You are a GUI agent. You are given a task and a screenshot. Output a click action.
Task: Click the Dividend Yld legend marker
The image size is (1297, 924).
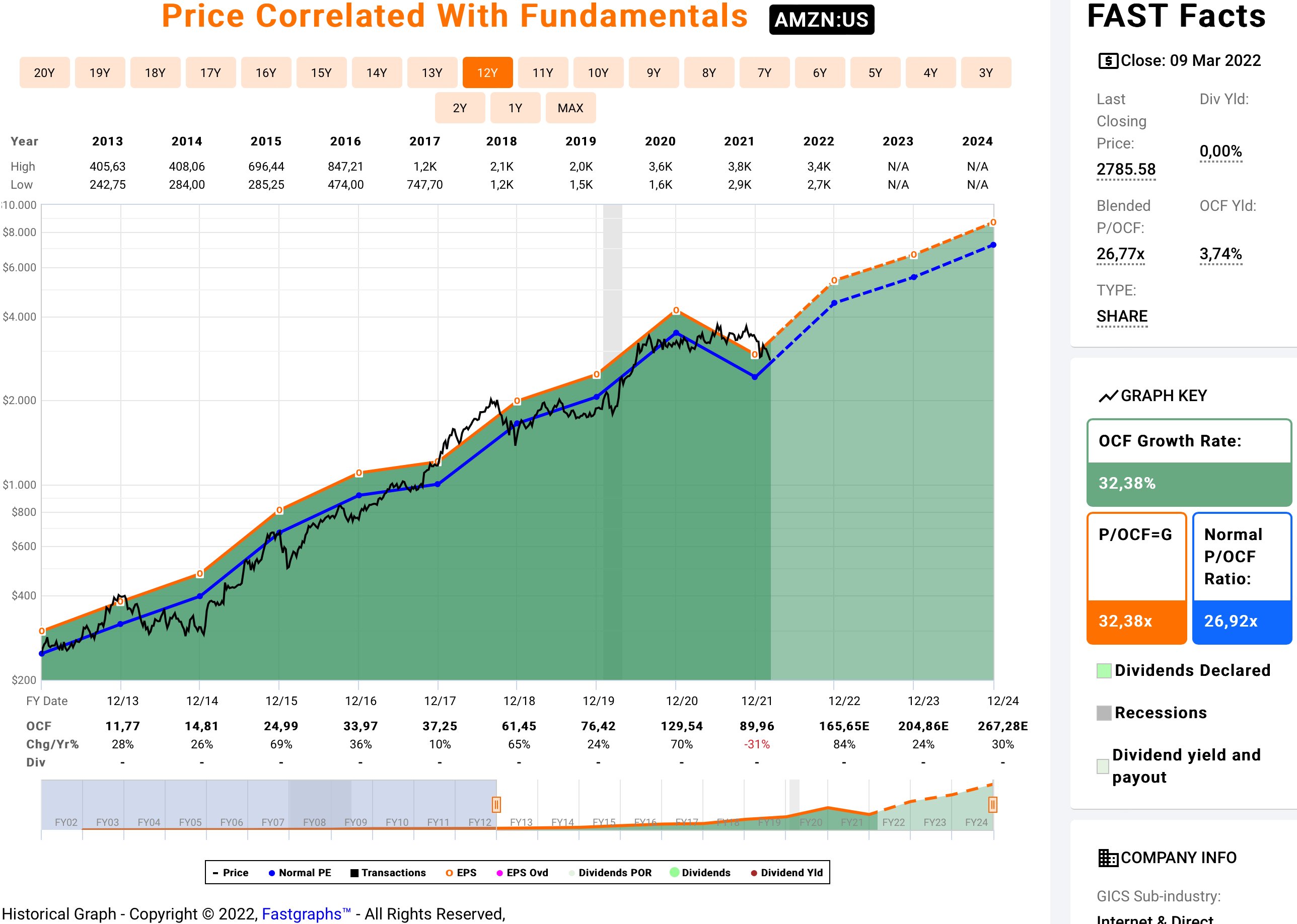click(x=754, y=873)
